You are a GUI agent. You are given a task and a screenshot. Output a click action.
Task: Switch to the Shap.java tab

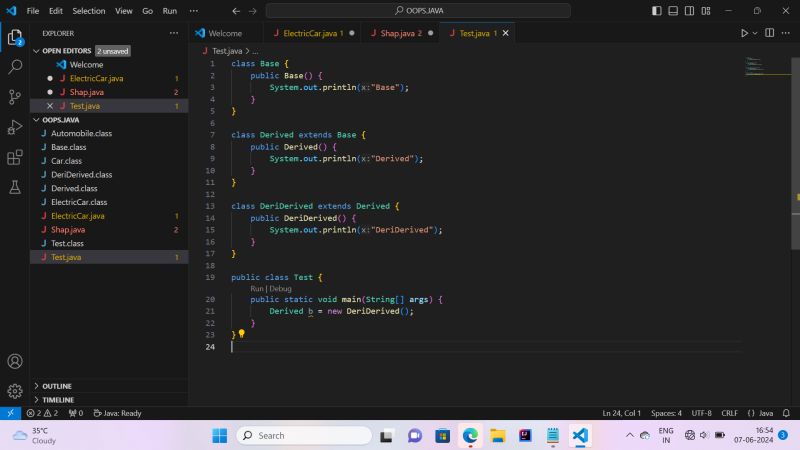pos(401,33)
